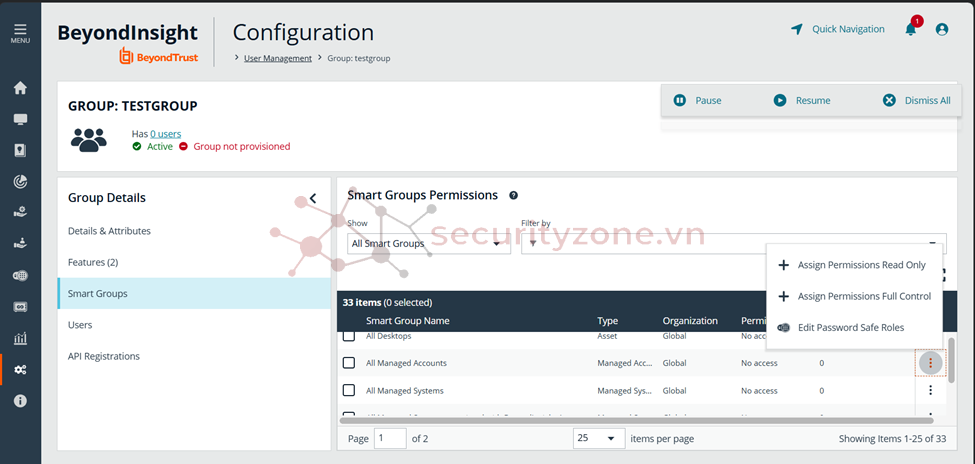Click the User Management breadcrumb link
This screenshot has width=975, height=464.
(x=278, y=58)
